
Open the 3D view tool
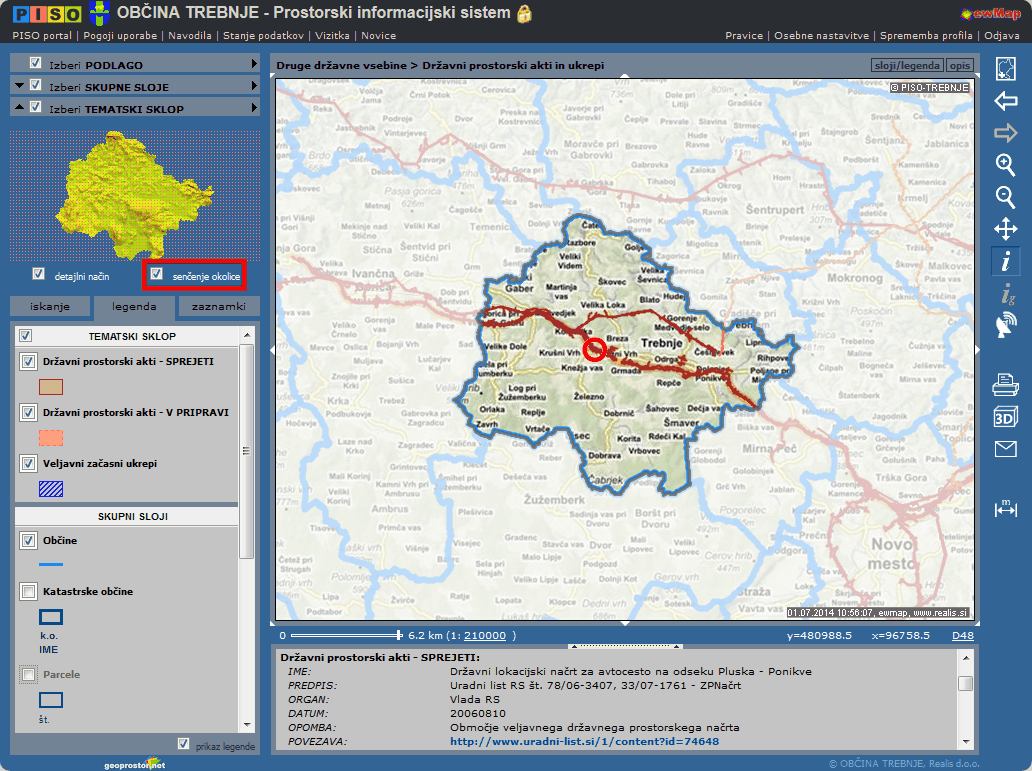1005,417
